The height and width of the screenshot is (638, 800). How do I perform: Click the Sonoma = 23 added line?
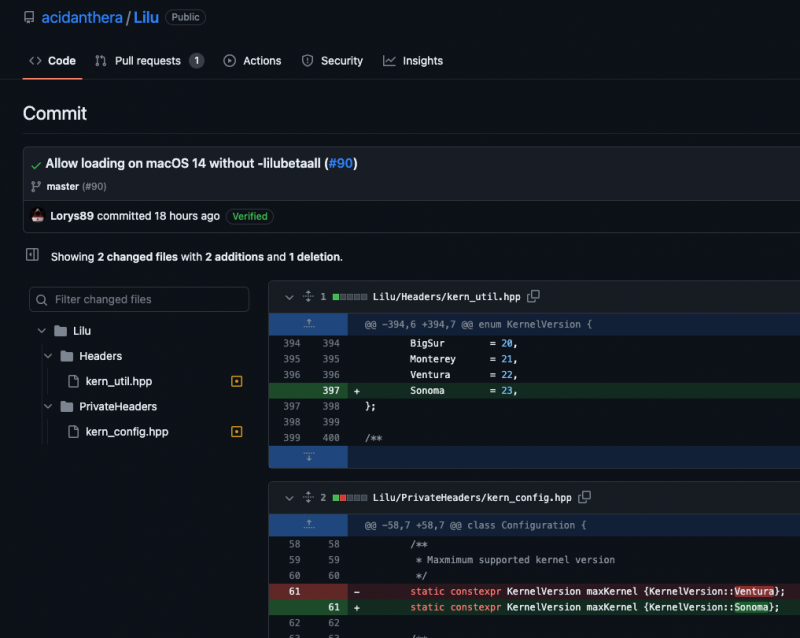click(x=574, y=390)
